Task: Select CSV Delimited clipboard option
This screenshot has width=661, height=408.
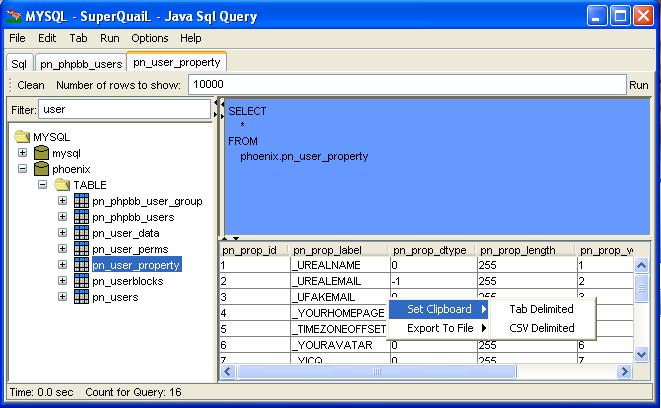Action: click(x=541, y=327)
